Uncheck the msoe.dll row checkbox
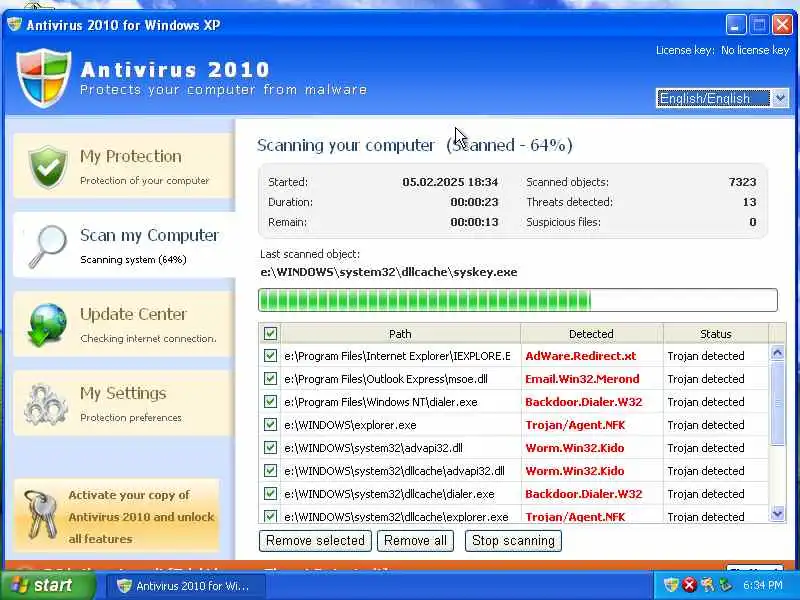This screenshot has height=600, width=800. pyautogui.click(x=270, y=379)
